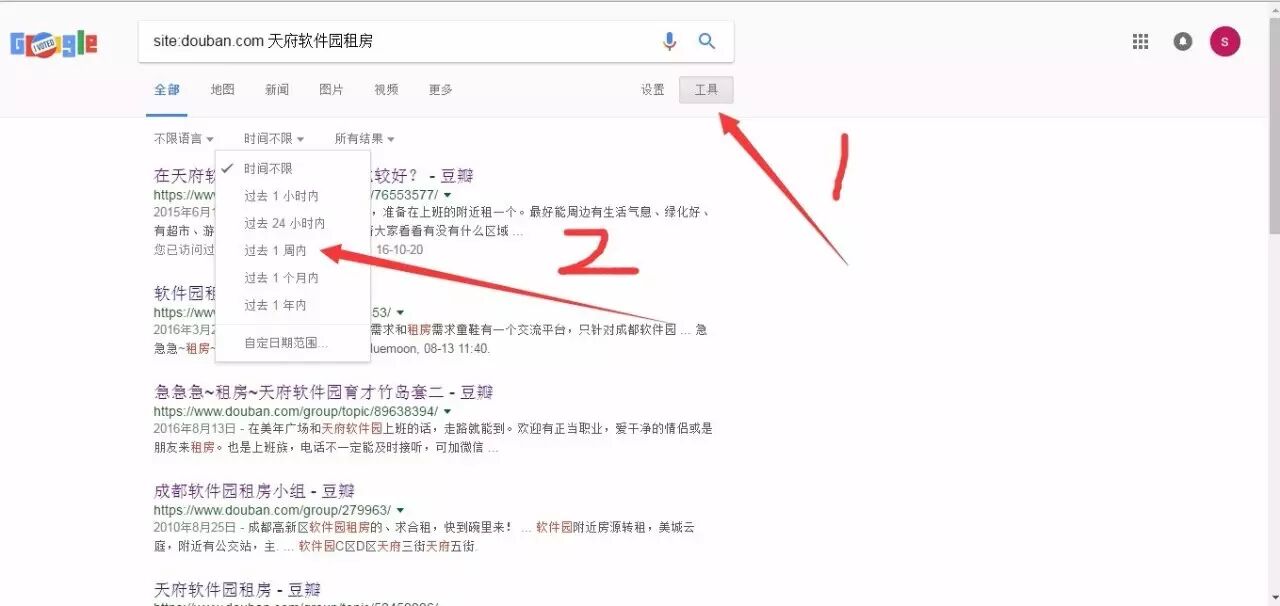The image size is (1280, 606).
Task: Start voice search with microphone icon
Action: click(x=669, y=41)
